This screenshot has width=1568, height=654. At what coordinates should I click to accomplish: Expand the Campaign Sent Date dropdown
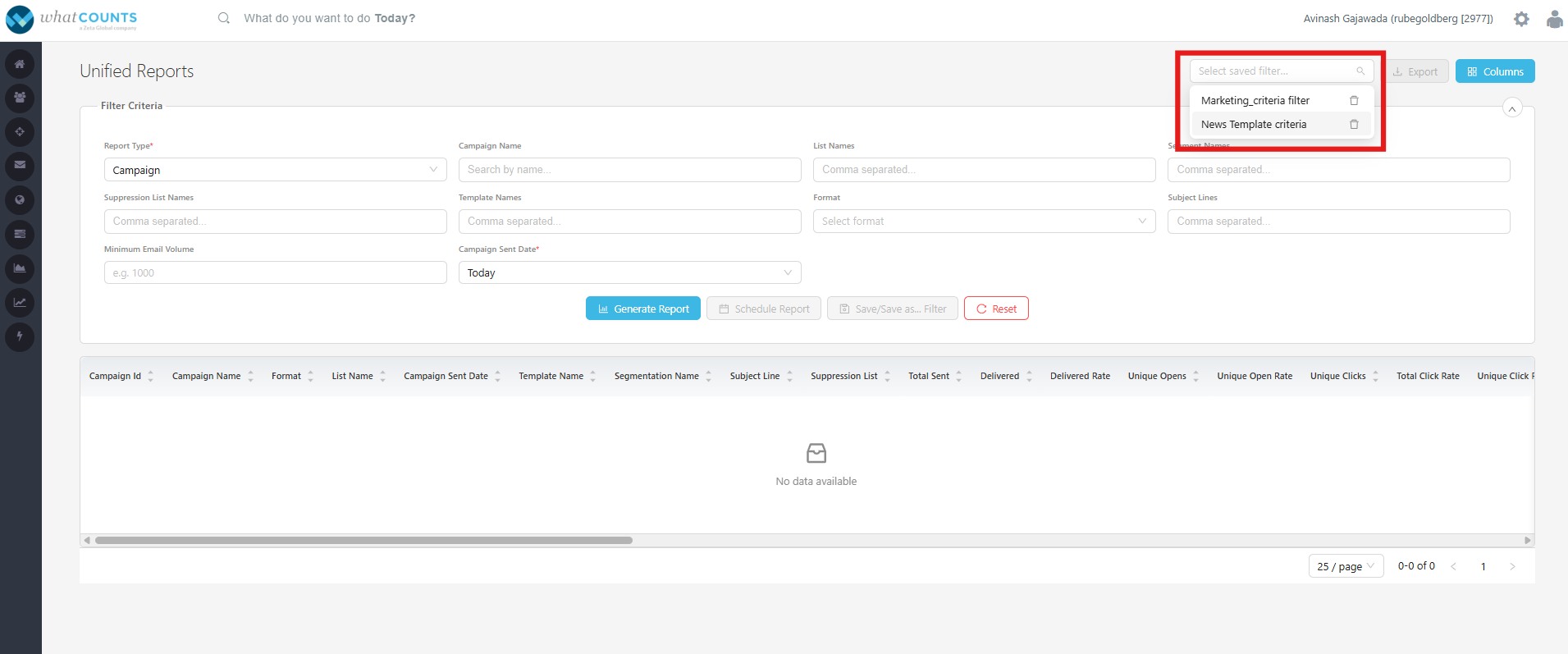pyautogui.click(x=629, y=272)
